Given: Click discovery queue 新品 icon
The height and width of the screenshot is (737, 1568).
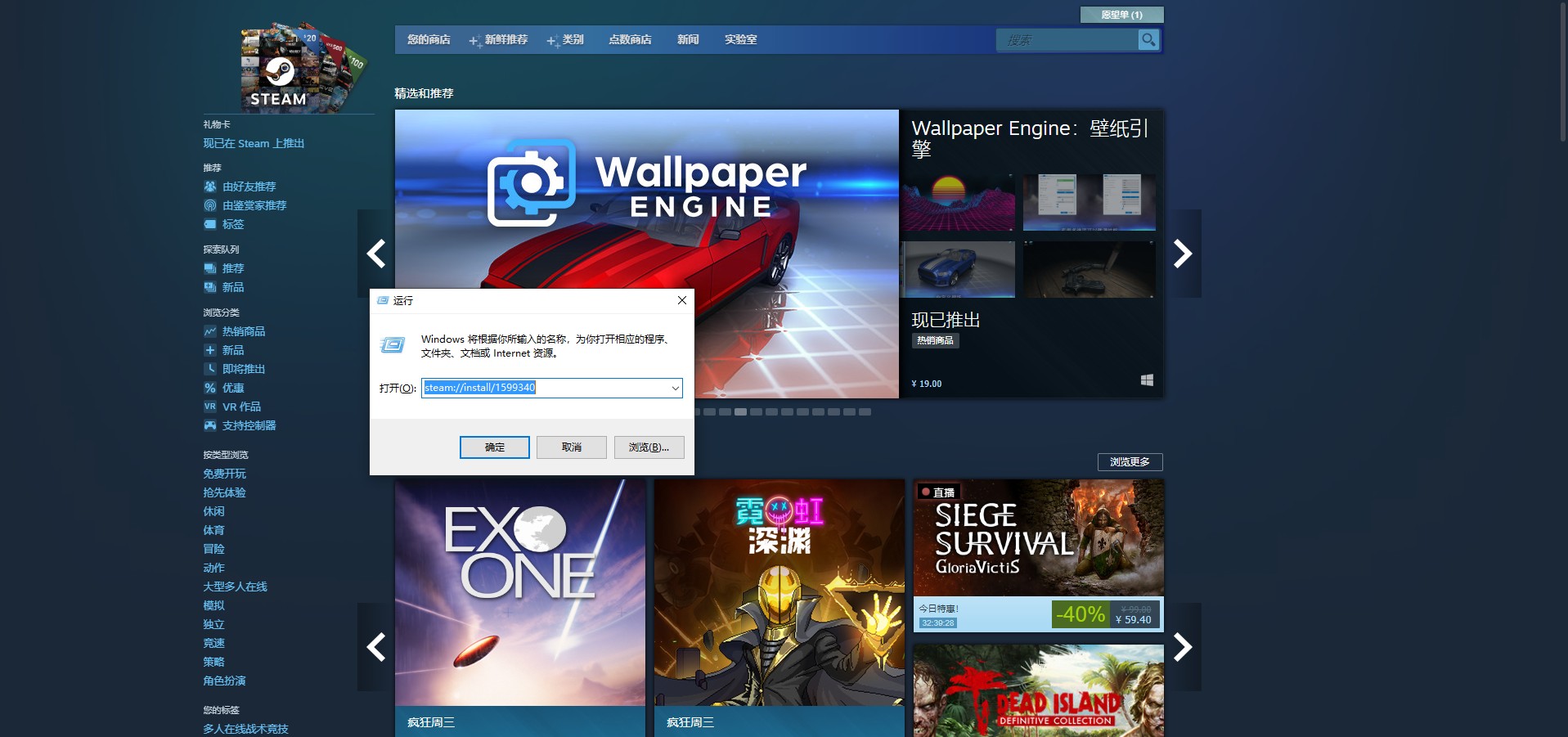Looking at the screenshot, I should coord(210,287).
